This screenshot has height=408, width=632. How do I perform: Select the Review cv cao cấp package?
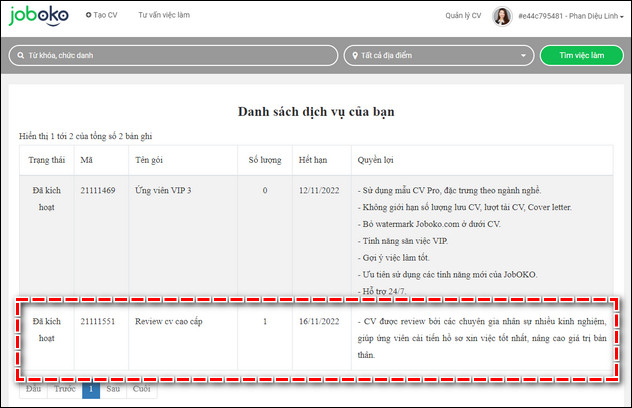point(168,323)
